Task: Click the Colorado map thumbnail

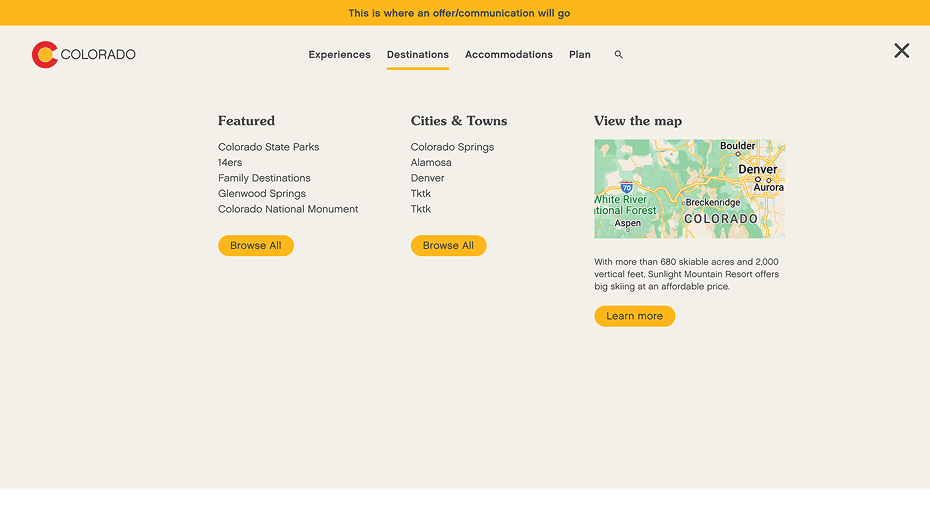Action: click(689, 189)
